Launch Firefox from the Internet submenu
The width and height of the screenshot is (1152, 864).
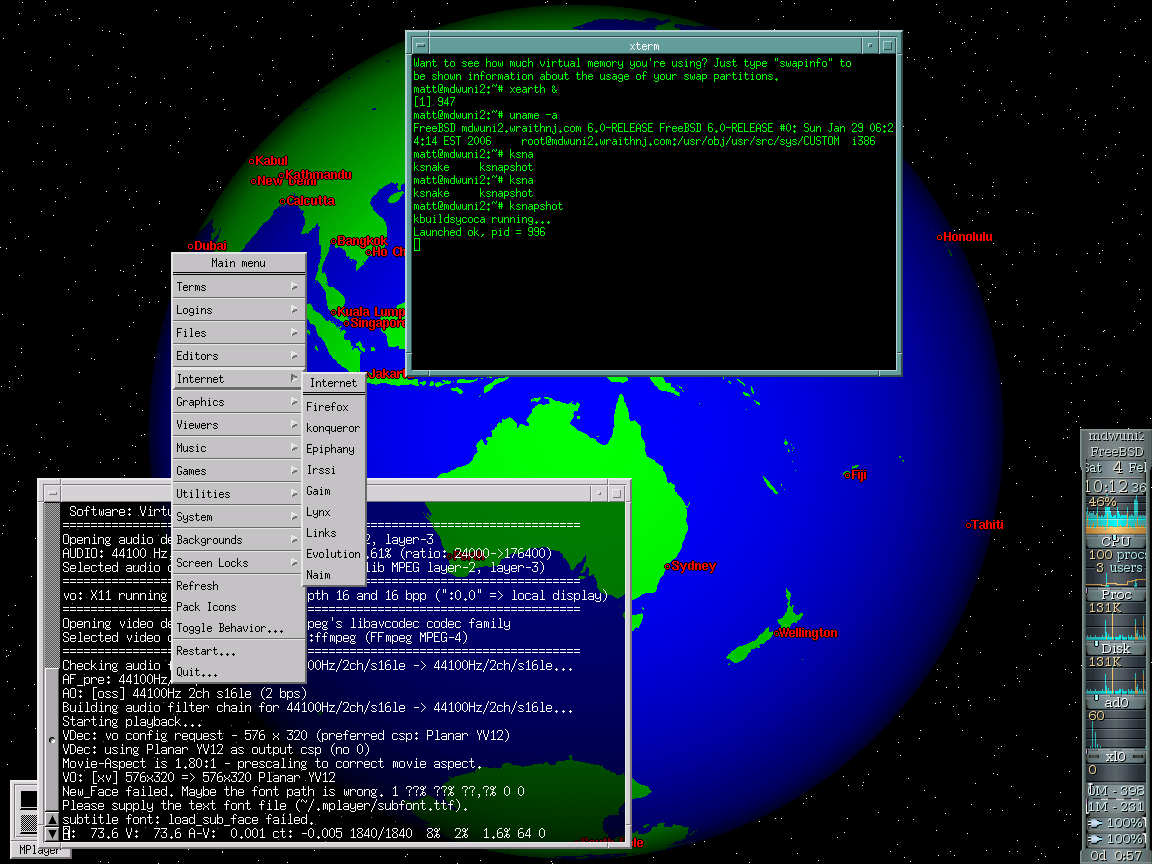tap(328, 407)
